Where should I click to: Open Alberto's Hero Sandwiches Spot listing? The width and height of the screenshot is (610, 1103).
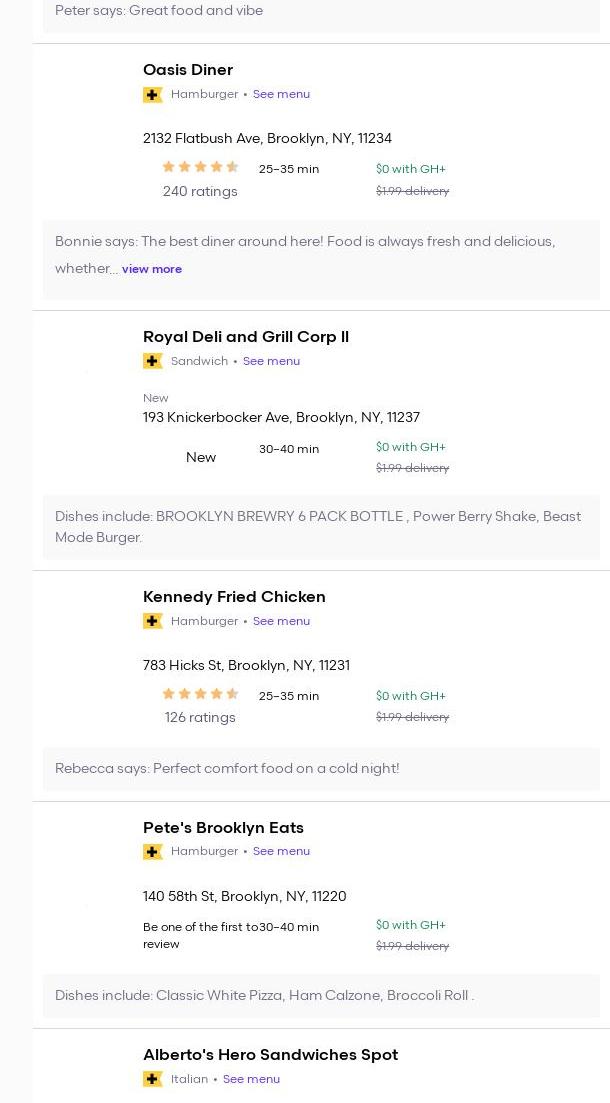pyautogui.click(x=270, y=1055)
